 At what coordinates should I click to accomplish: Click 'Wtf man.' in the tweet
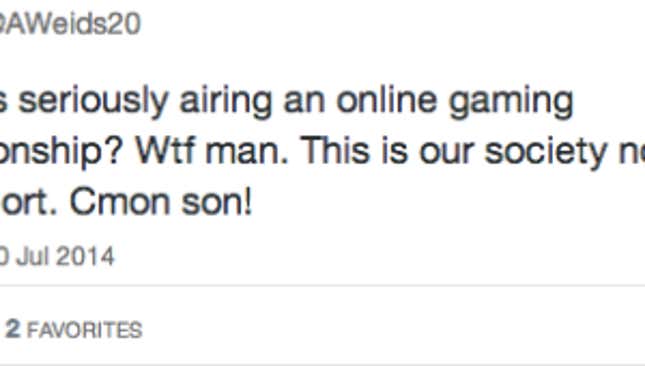[x=212, y=150]
